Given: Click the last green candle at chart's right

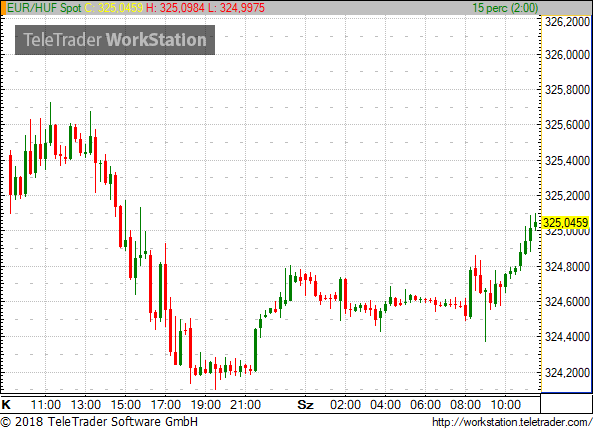Looking at the screenshot, I should 536,222.
